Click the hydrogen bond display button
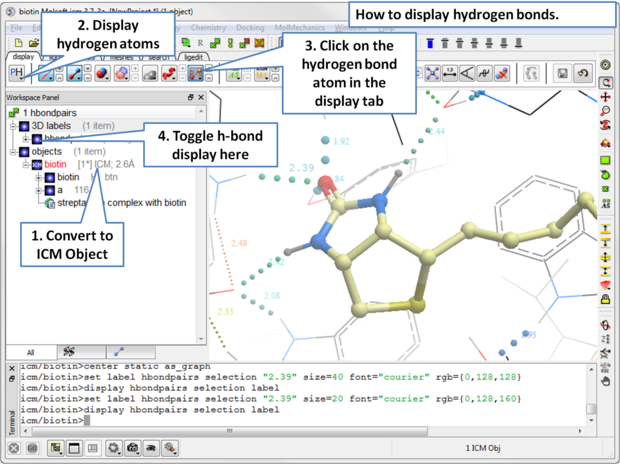 click(x=196, y=74)
